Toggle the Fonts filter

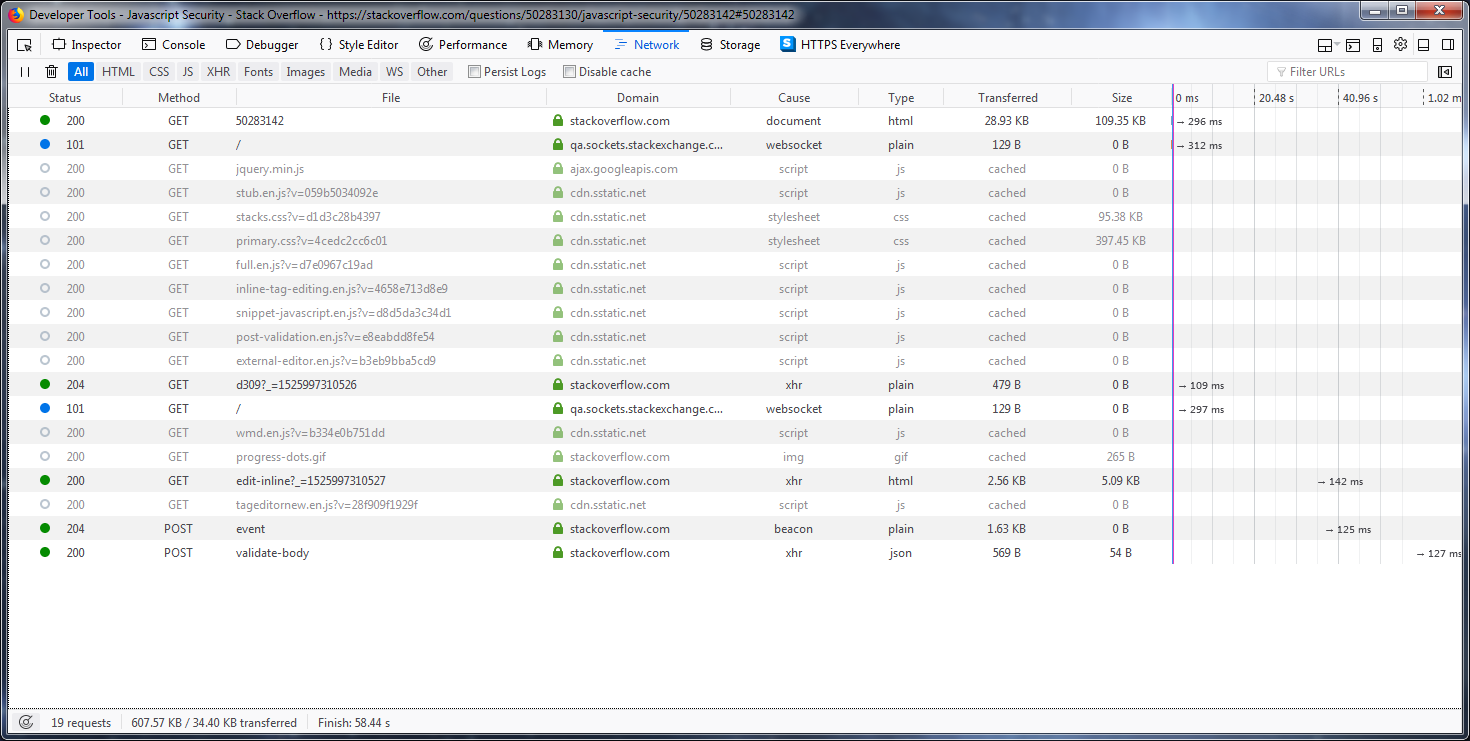coord(258,72)
